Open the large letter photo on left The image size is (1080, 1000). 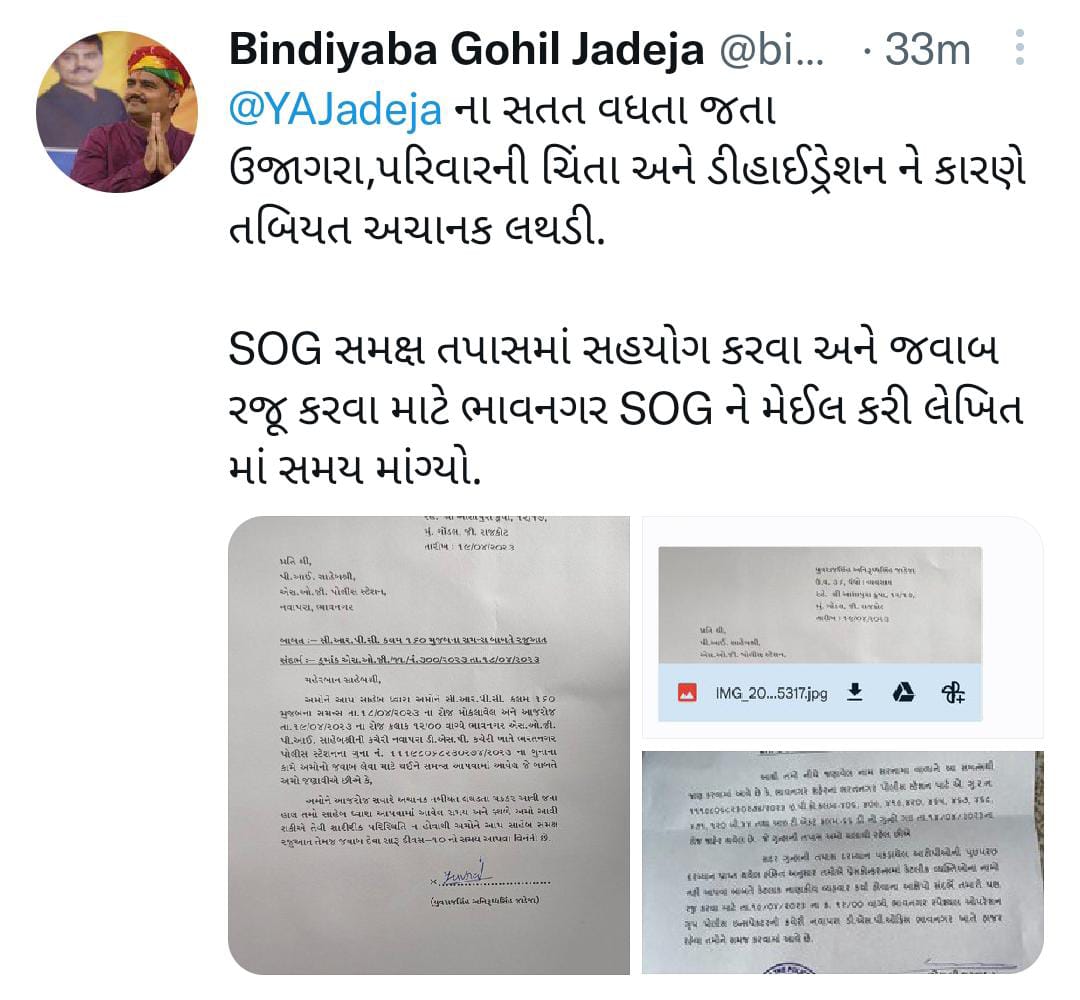click(x=428, y=745)
